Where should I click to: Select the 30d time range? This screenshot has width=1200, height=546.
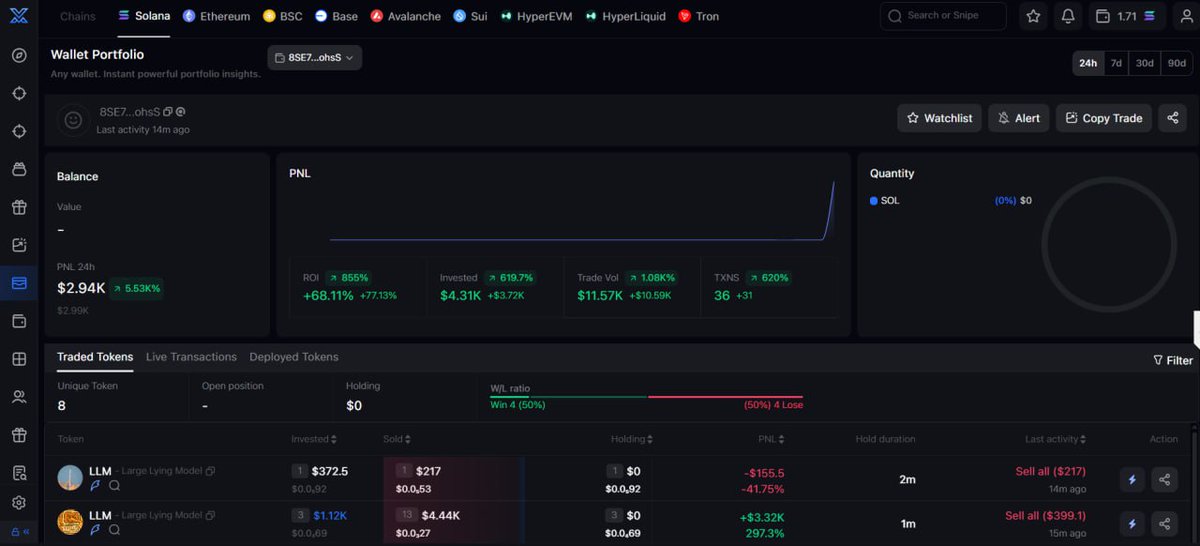1145,63
